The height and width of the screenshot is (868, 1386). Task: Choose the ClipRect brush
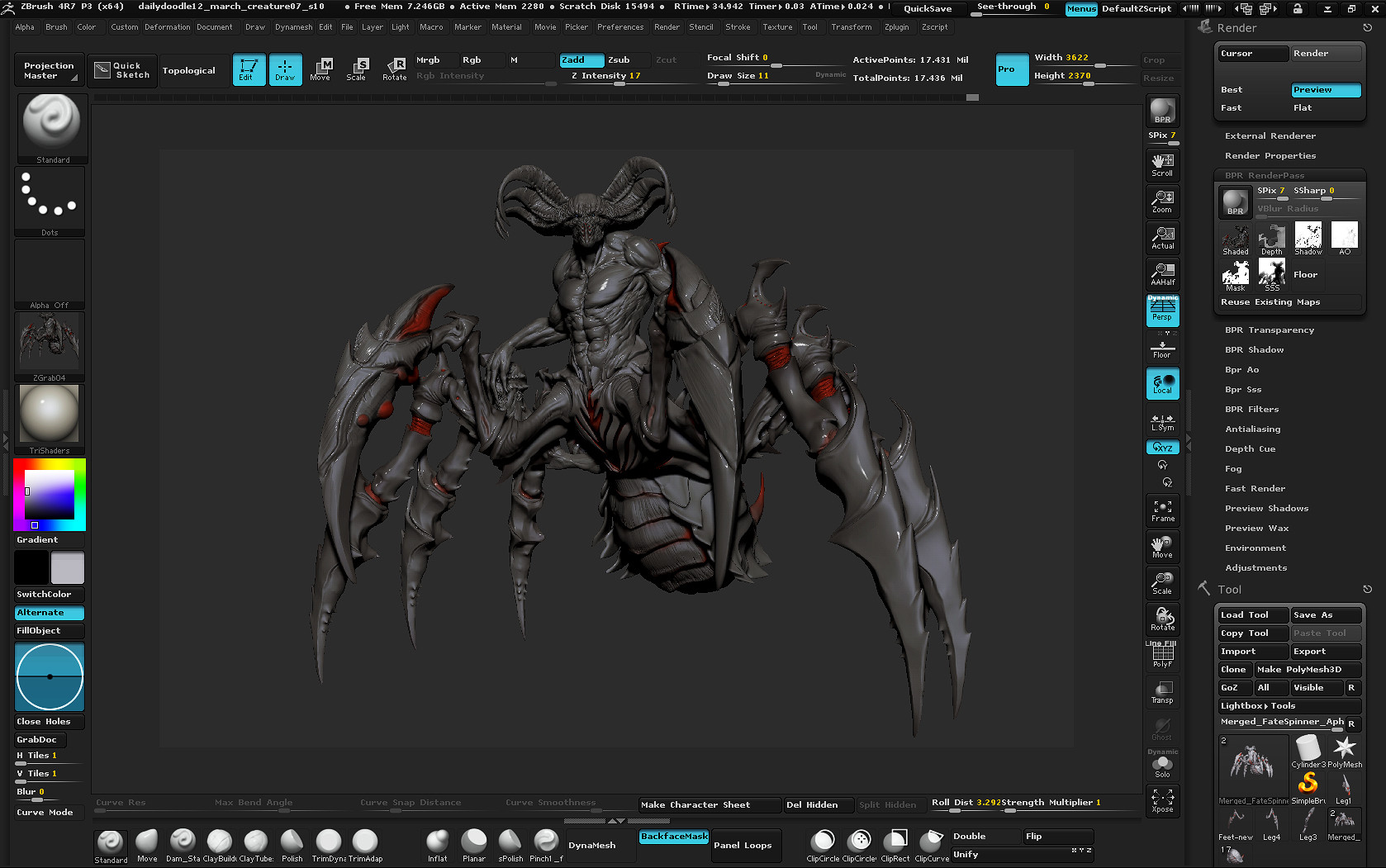[895, 846]
